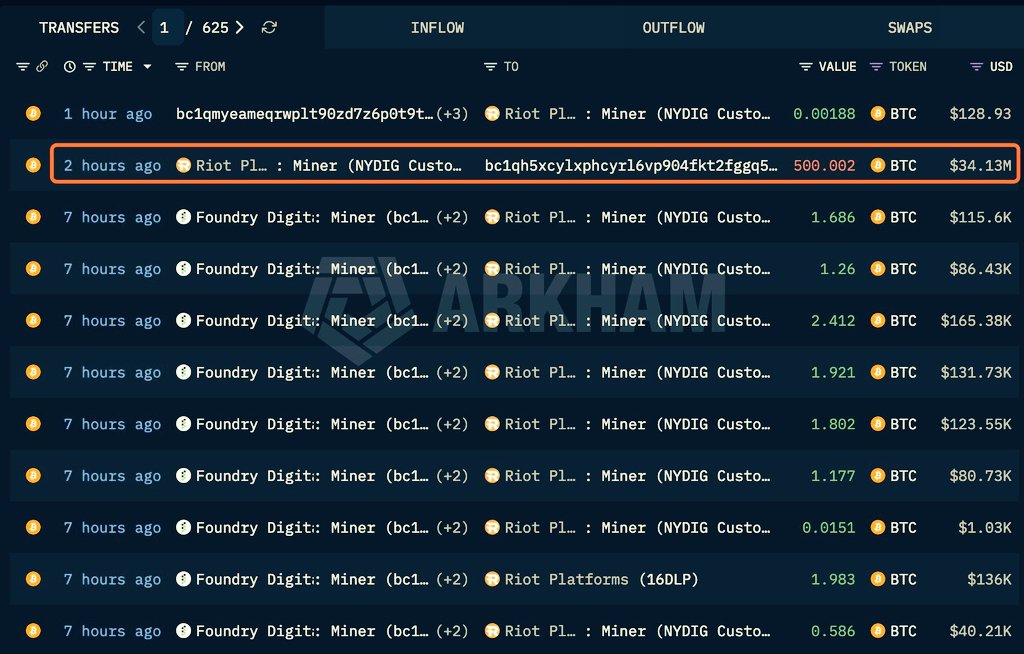This screenshot has width=1024, height=654.
Task: Select value 1.921
Action: point(833,372)
